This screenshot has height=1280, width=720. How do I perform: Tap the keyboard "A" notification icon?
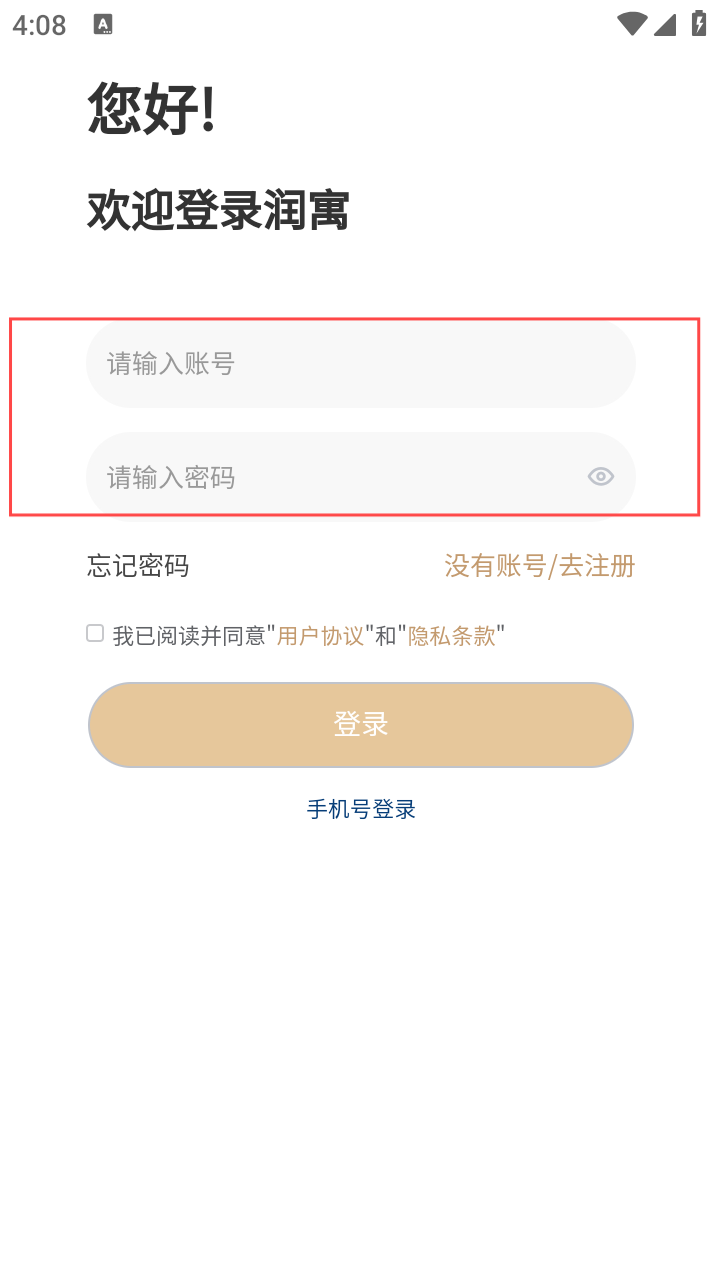(x=103, y=25)
